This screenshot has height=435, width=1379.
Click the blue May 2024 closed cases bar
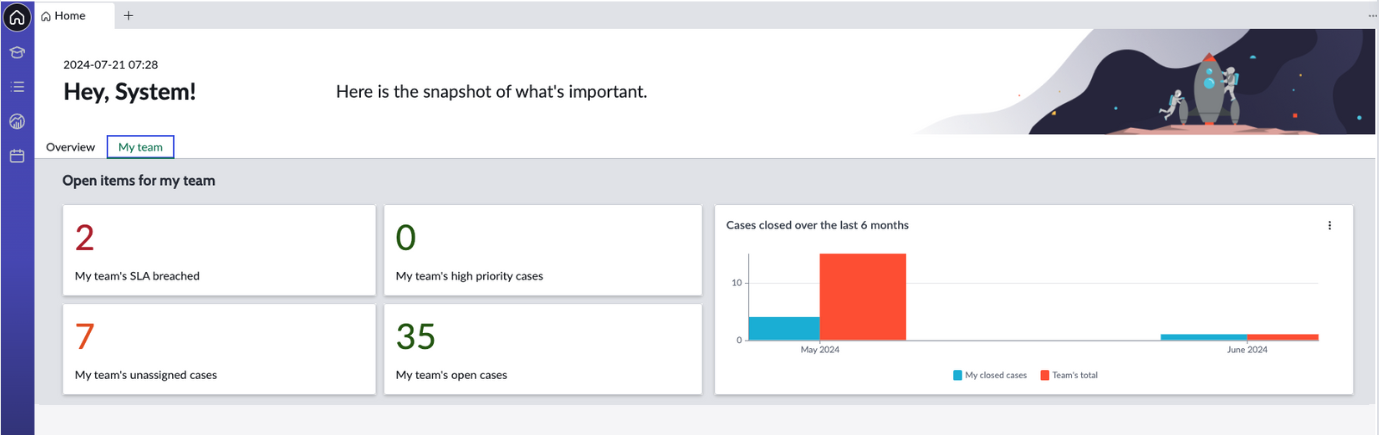click(x=784, y=328)
